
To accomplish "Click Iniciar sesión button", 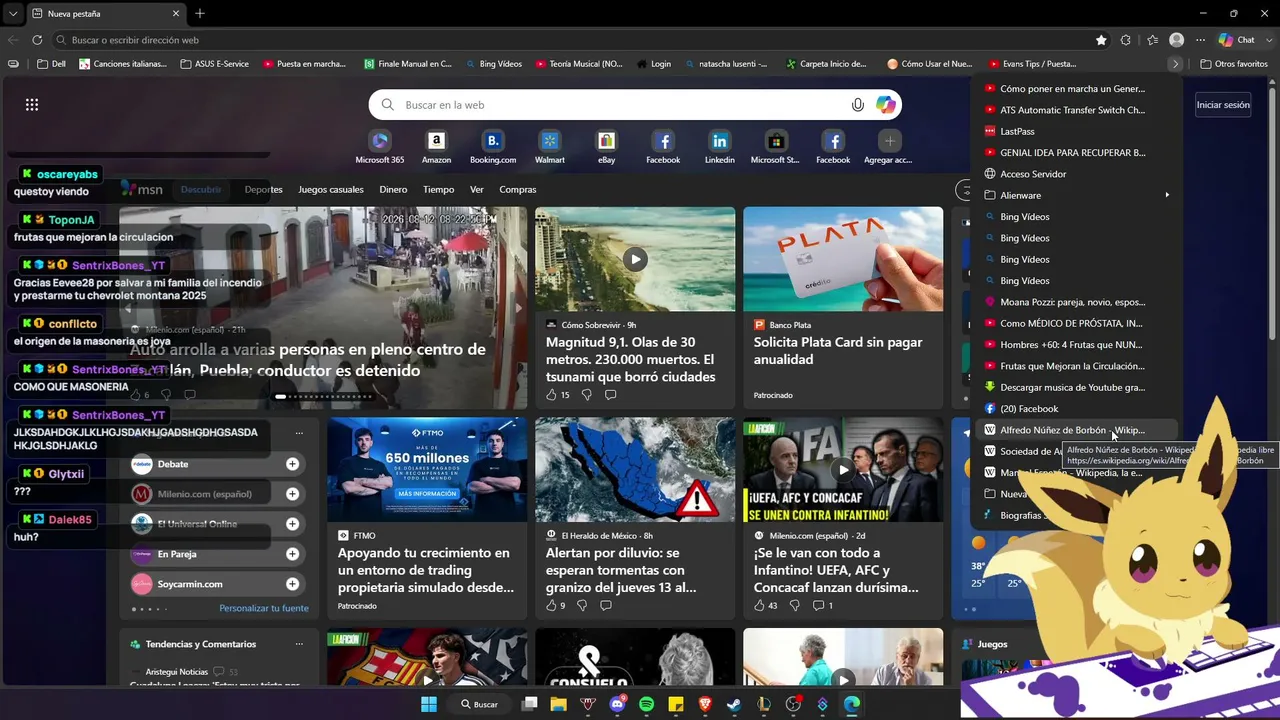I will (1223, 105).
